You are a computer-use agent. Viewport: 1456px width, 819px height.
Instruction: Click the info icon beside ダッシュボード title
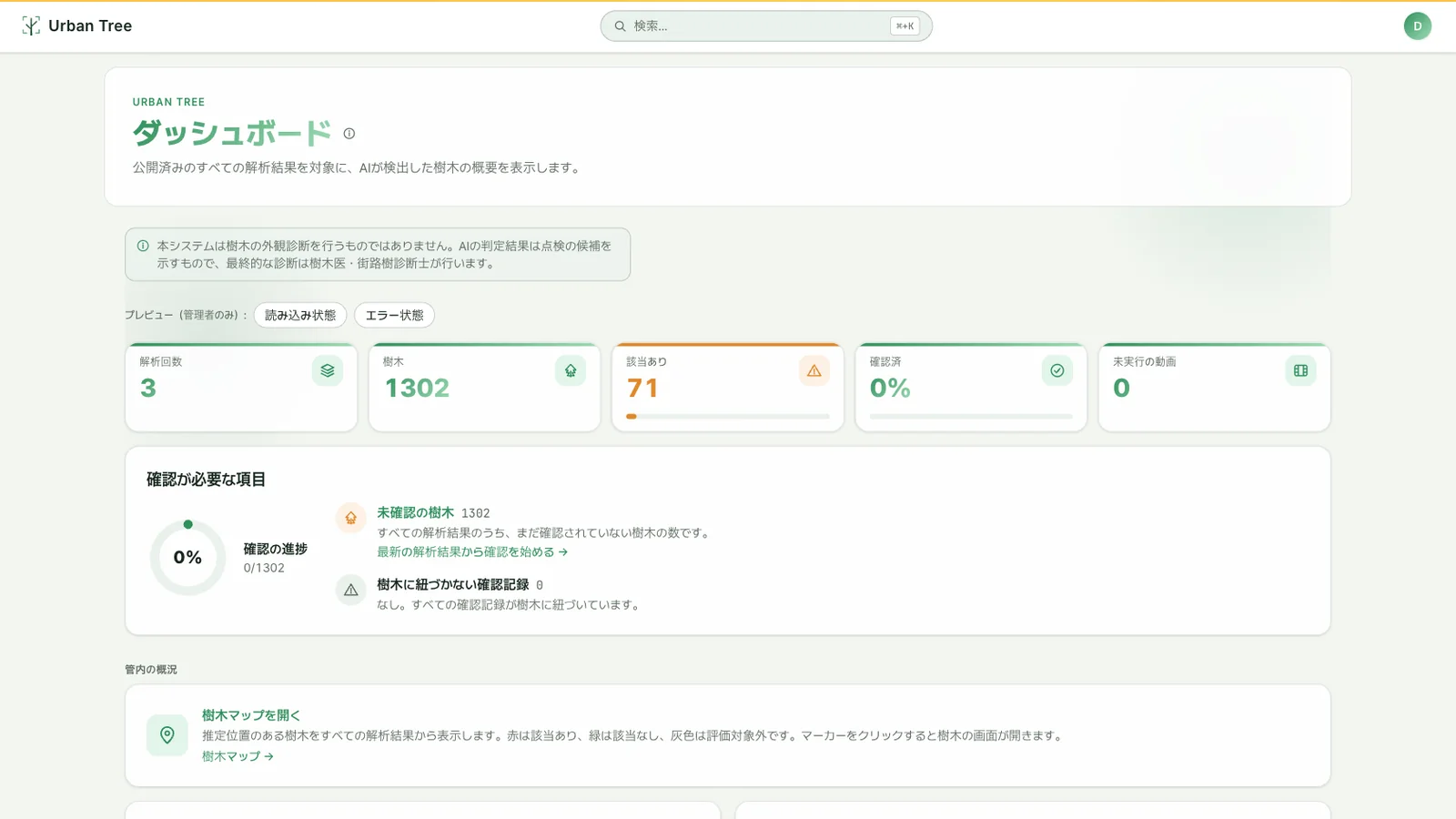[349, 134]
